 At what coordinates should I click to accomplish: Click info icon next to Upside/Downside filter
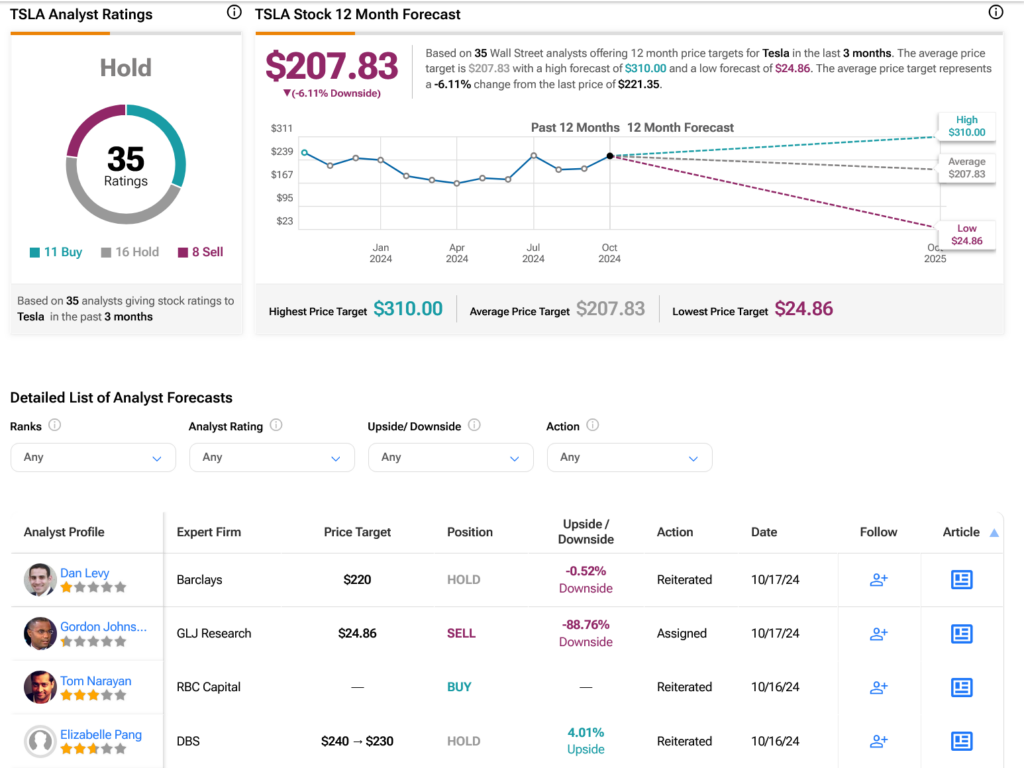474,425
